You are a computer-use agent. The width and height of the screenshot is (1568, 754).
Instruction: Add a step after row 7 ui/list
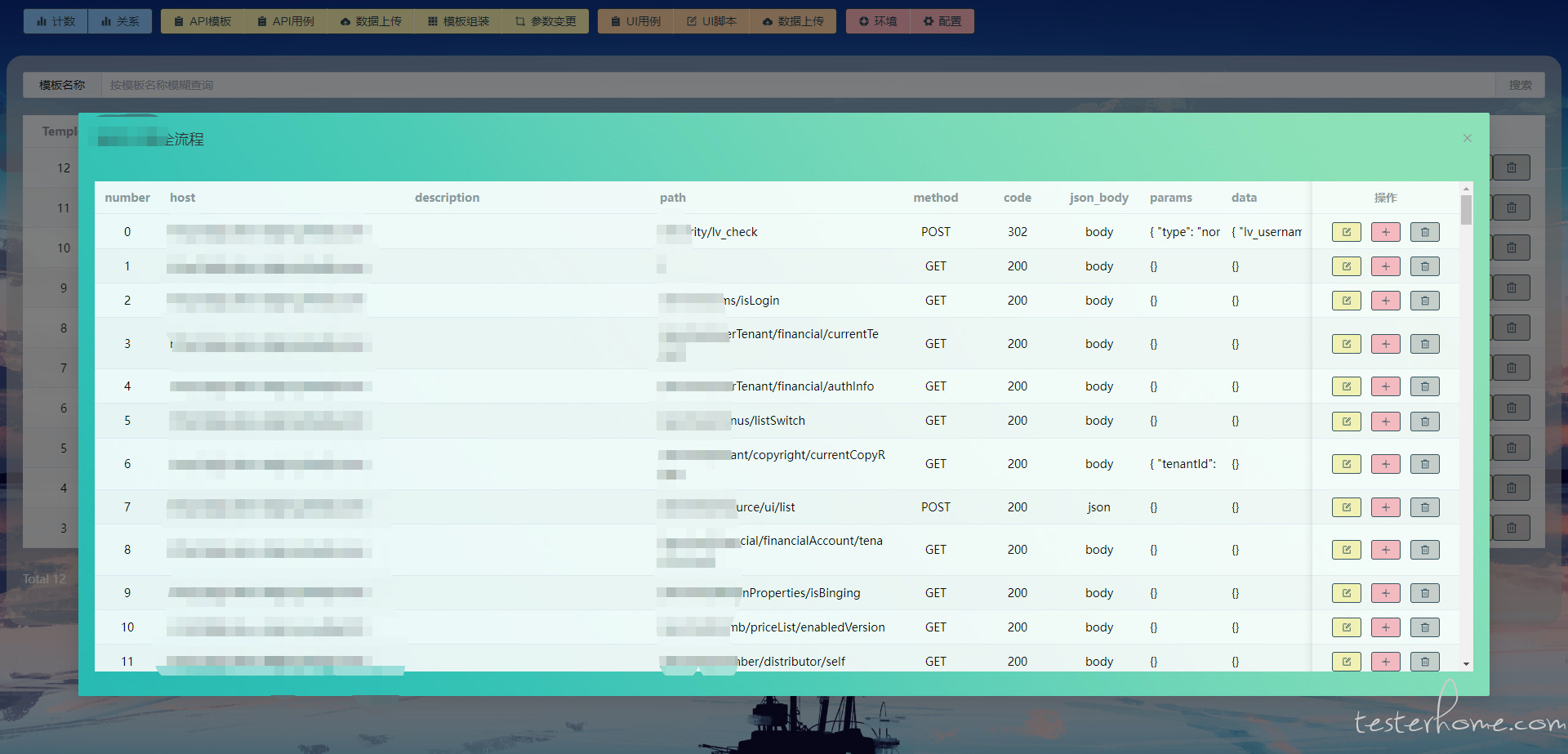point(1386,507)
